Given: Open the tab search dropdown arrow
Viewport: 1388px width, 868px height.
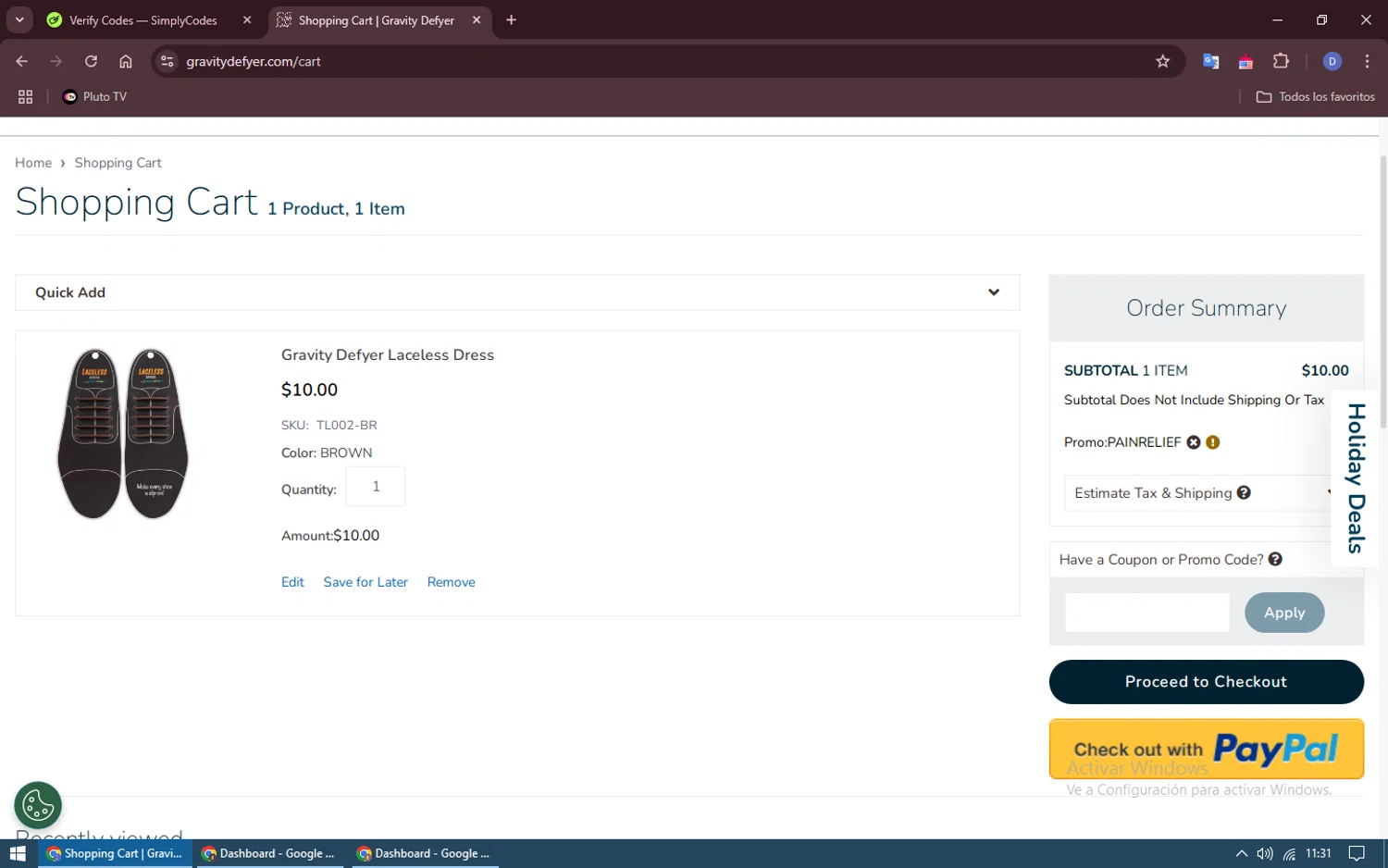Looking at the screenshot, I should point(19,20).
